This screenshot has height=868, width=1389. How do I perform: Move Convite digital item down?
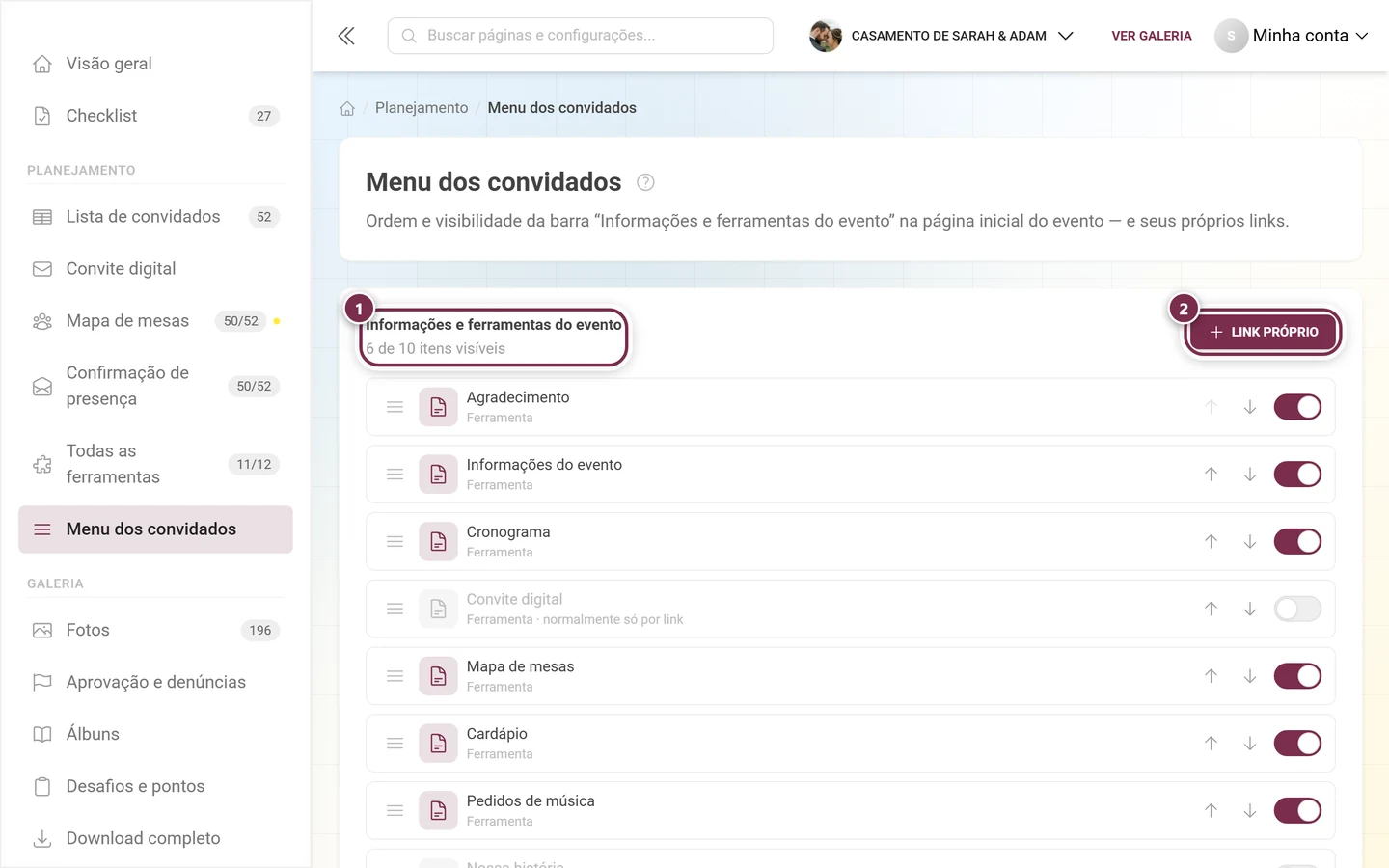tap(1250, 609)
